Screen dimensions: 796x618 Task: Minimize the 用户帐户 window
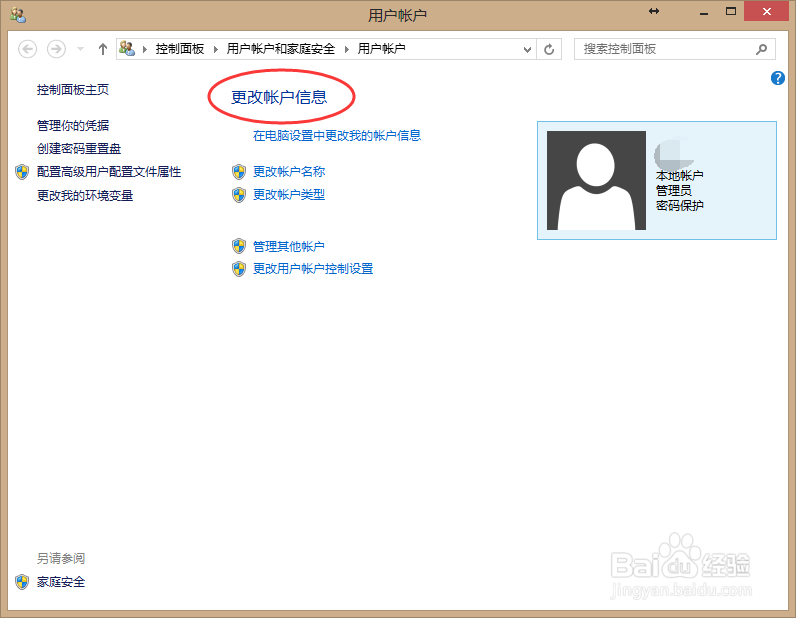click(x=704, y=12)
